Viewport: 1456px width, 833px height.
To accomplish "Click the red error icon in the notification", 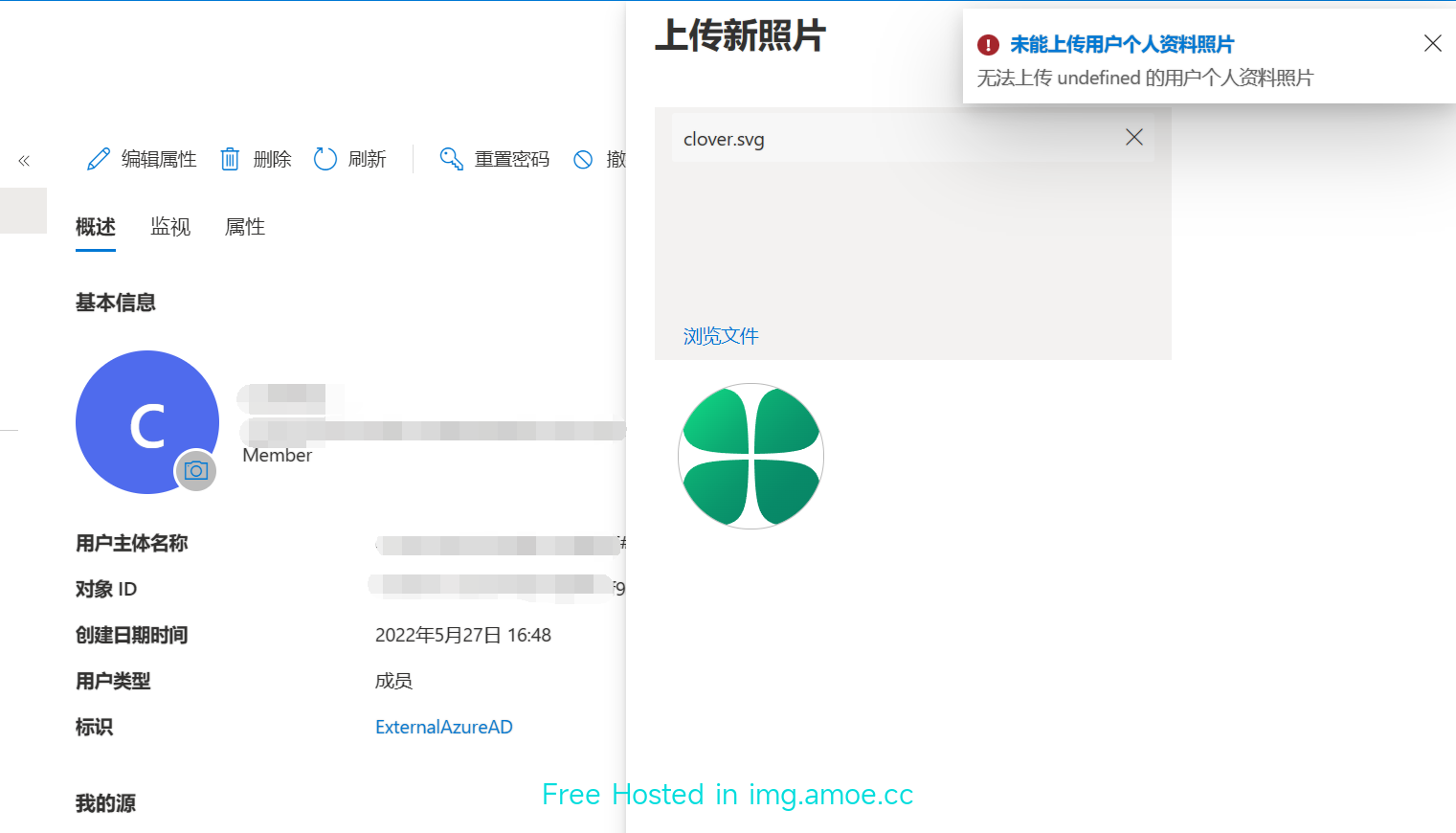I will pyautogui.click(x=988, y=45).
